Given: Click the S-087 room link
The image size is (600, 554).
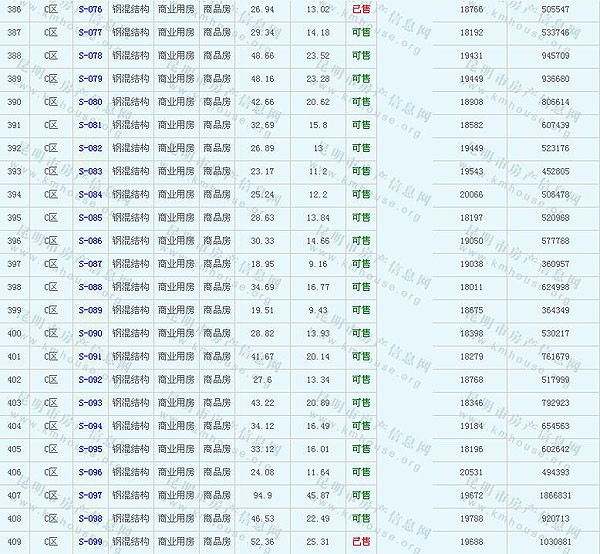Looking at the screenshot, I should [x=90, y=264].
